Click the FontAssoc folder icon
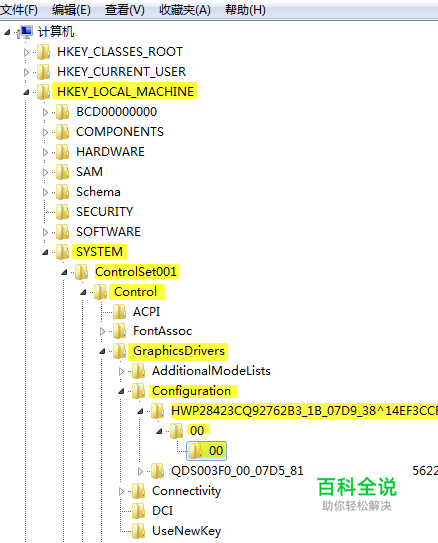The image size is (438, 543). pos(120,331)
